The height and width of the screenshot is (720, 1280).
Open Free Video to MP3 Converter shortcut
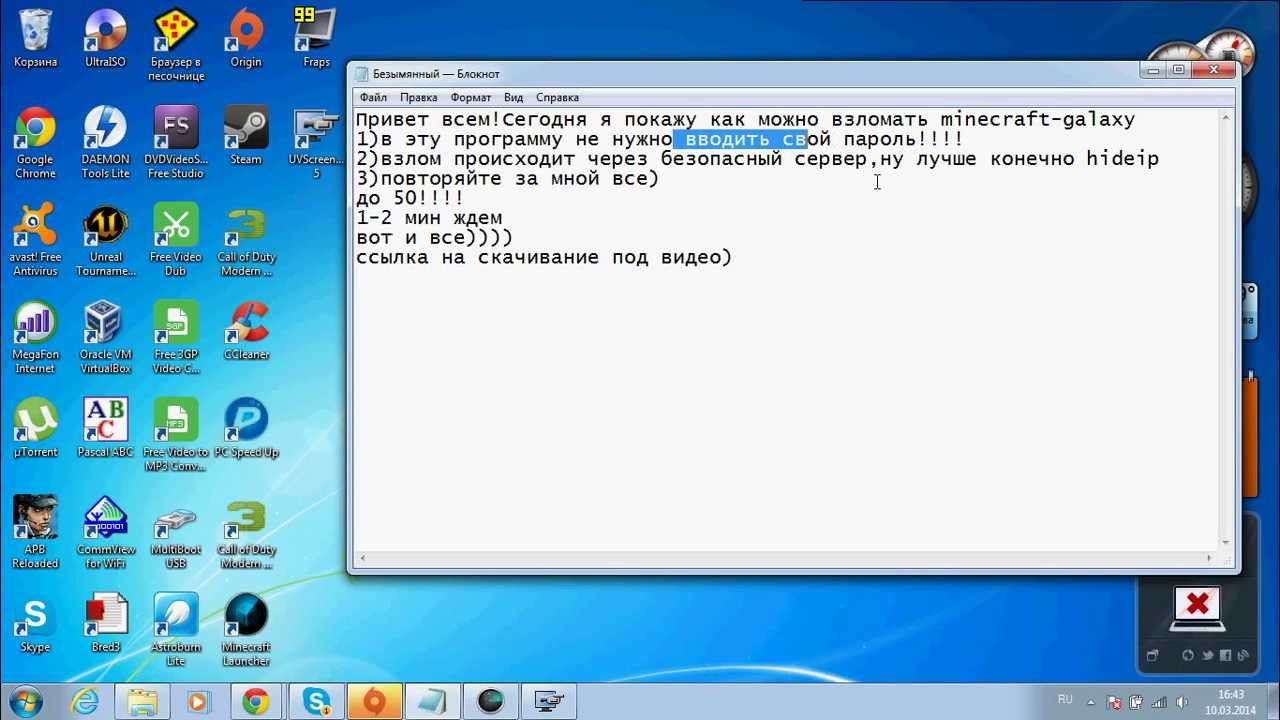click(176, 436)
